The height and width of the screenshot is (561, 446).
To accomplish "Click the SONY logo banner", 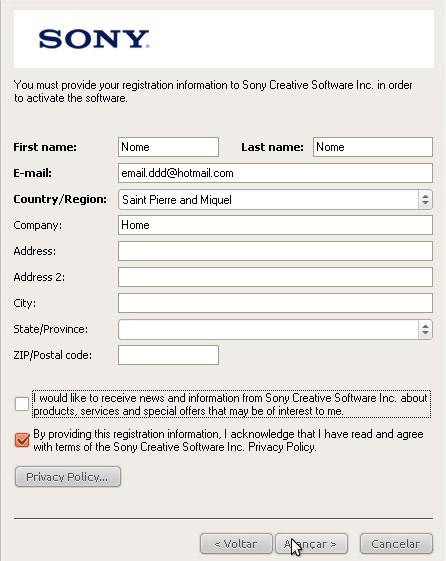I will [x=224, y=39].
